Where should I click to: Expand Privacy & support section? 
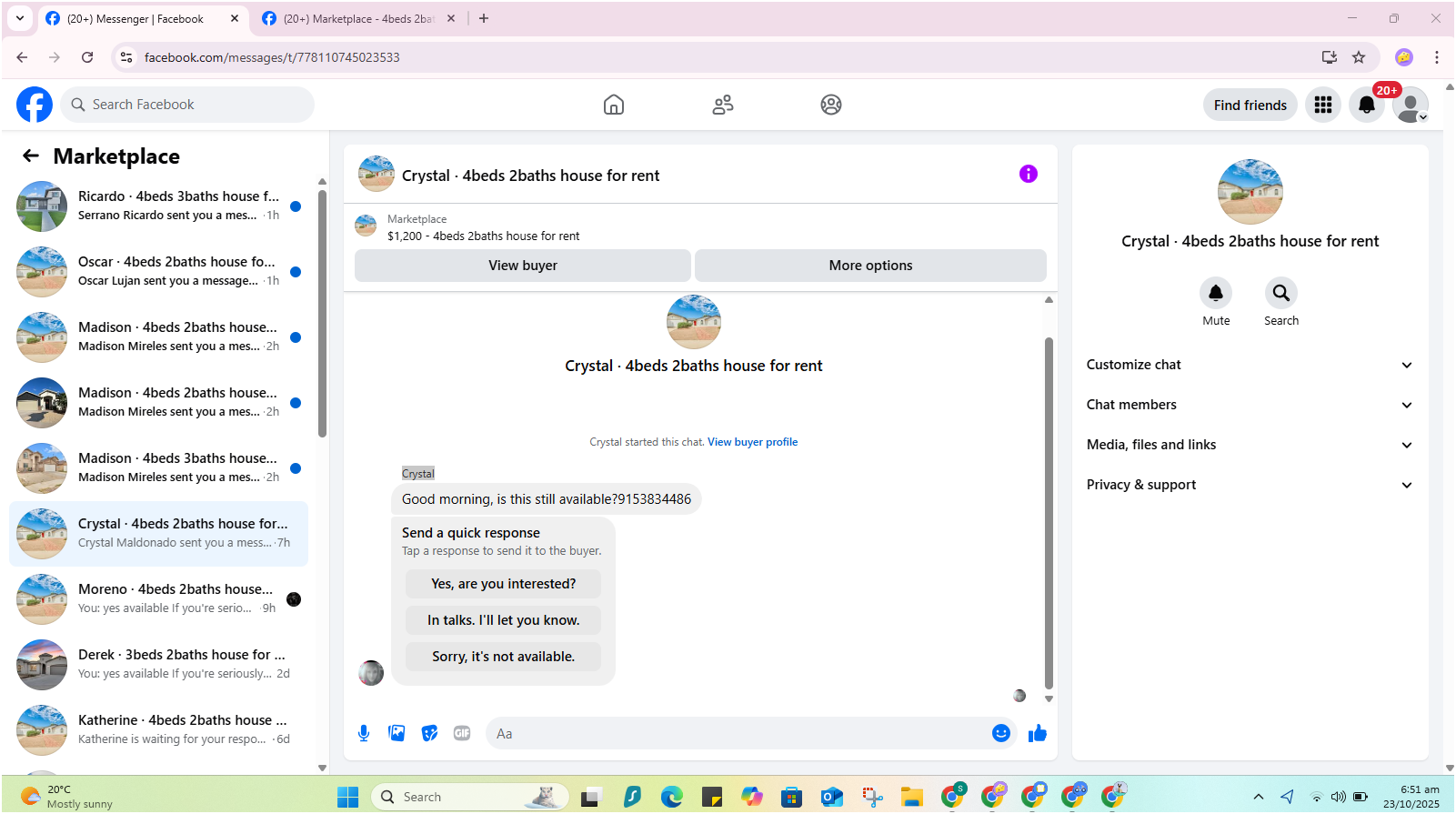pos(1250,485)
